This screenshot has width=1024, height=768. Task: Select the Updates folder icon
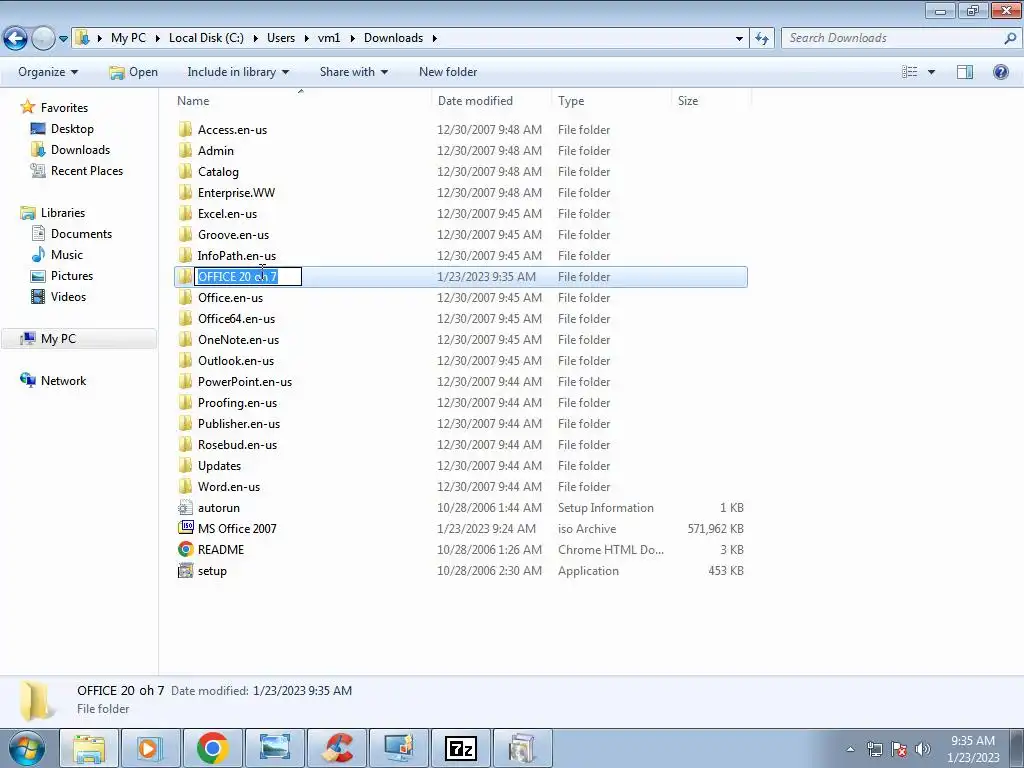pos(185,466)
